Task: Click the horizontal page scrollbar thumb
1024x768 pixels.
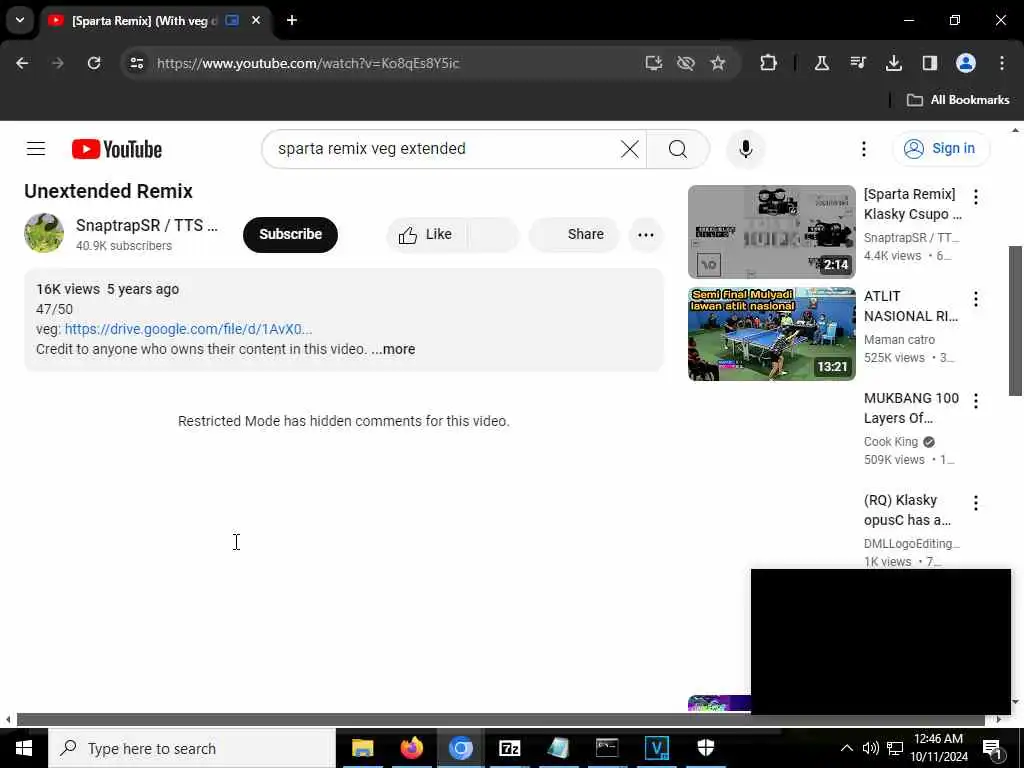Action: 500,720
